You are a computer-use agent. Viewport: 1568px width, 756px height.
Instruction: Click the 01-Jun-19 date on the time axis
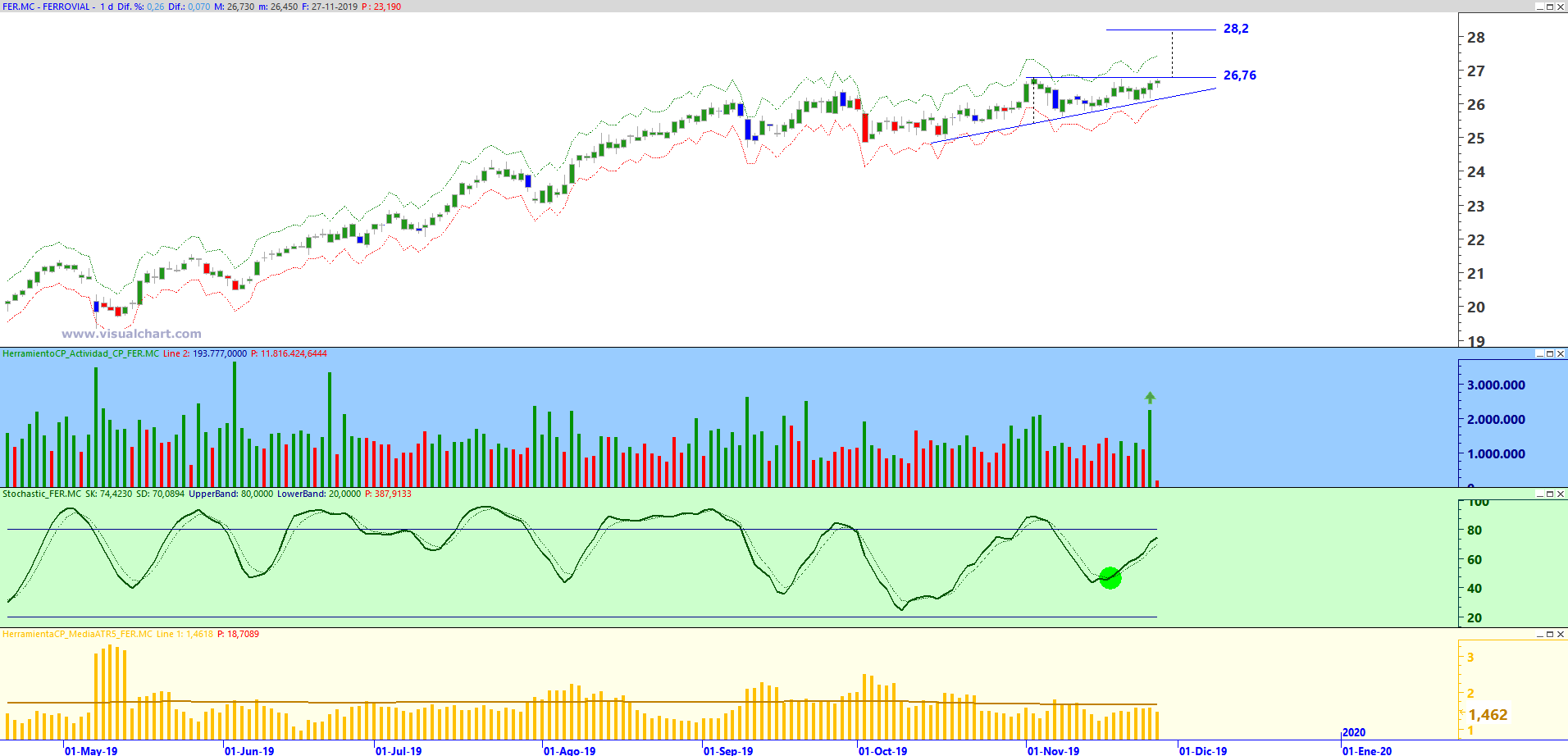click(x=249, y=750)
